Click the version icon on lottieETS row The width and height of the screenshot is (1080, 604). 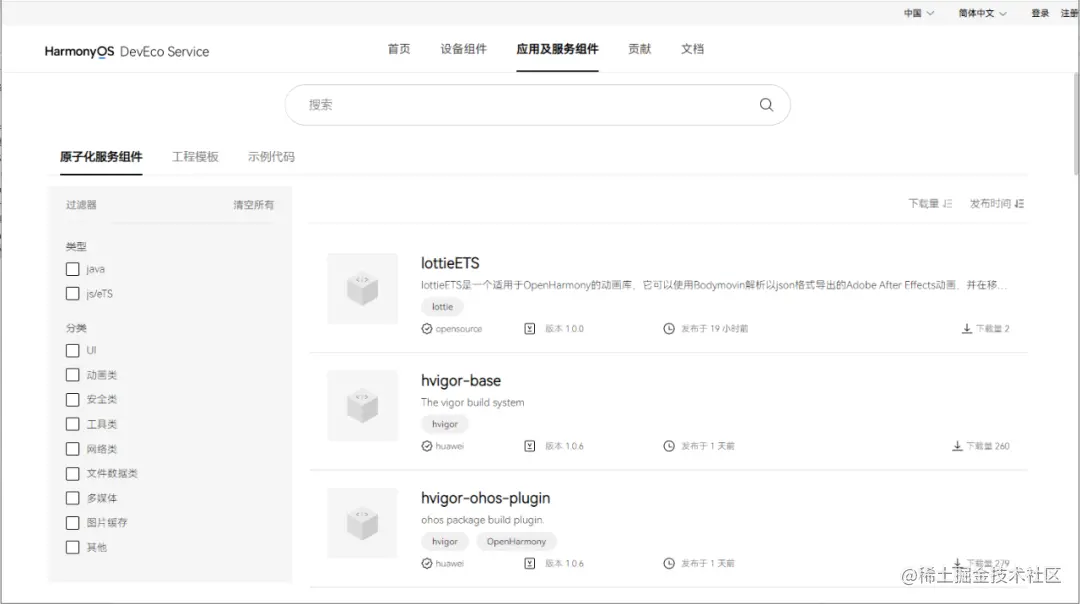coord(529,329)
